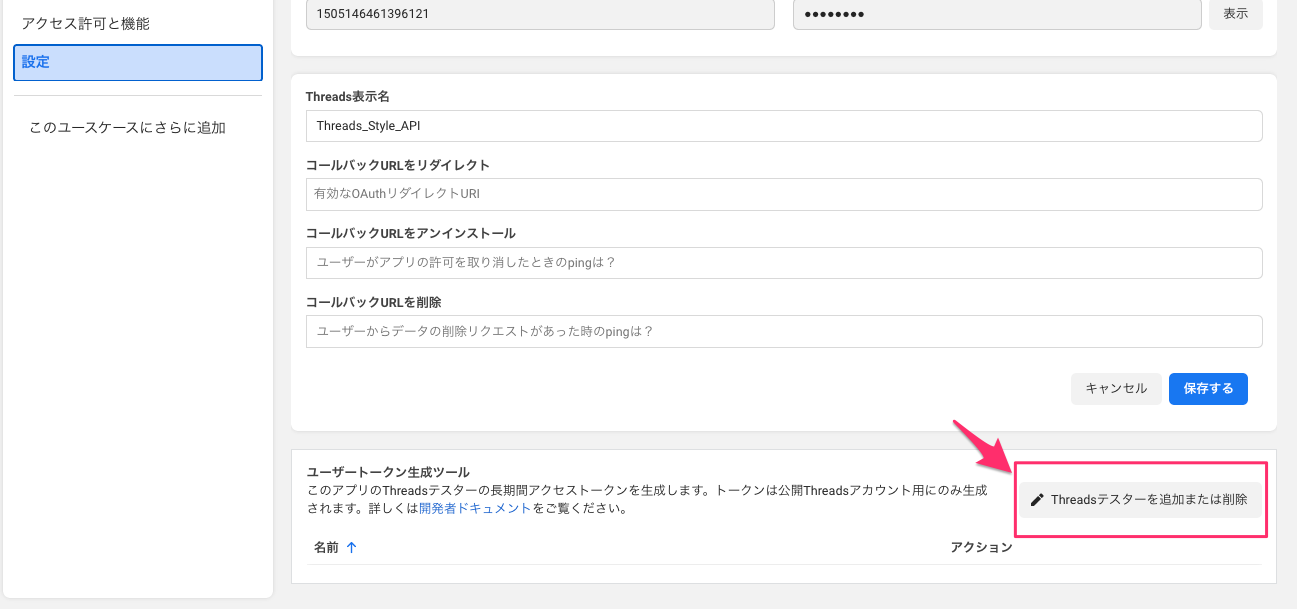
Task: Click the sort arrow beside 名前
Action: click(351, 547)
